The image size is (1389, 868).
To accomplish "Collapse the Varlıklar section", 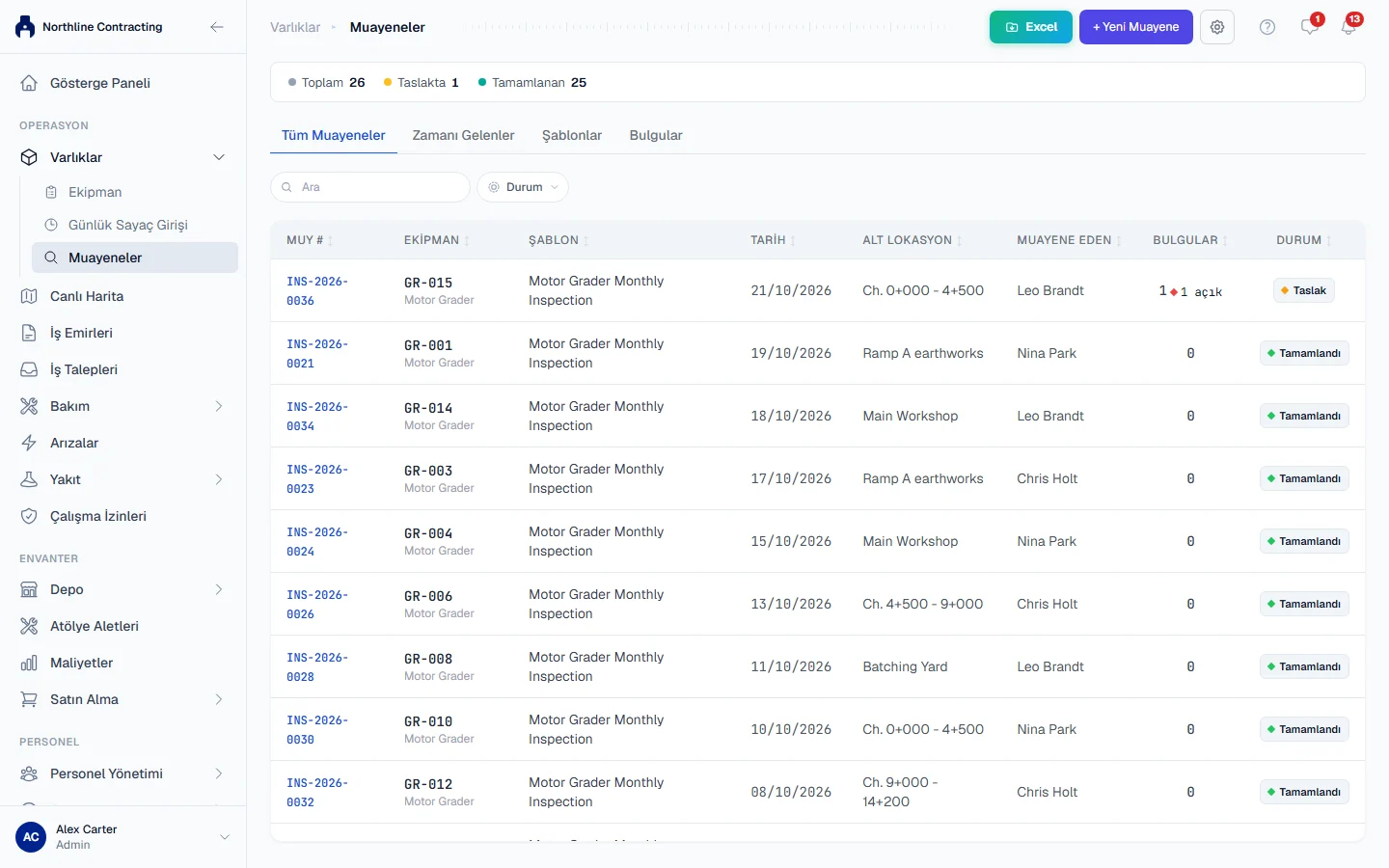I will [x=219, y=157].
